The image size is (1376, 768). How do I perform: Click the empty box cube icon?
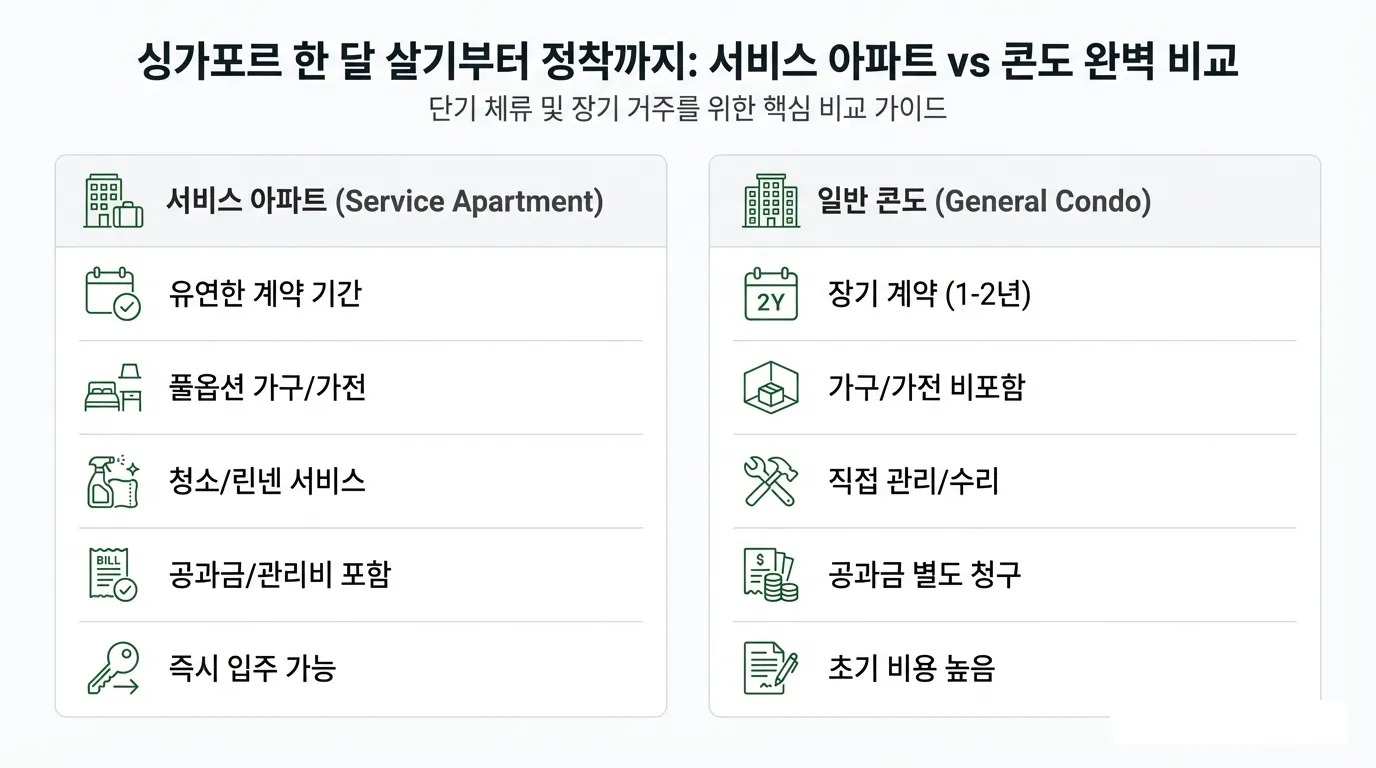pyautogui.click(x=771, y=388)
